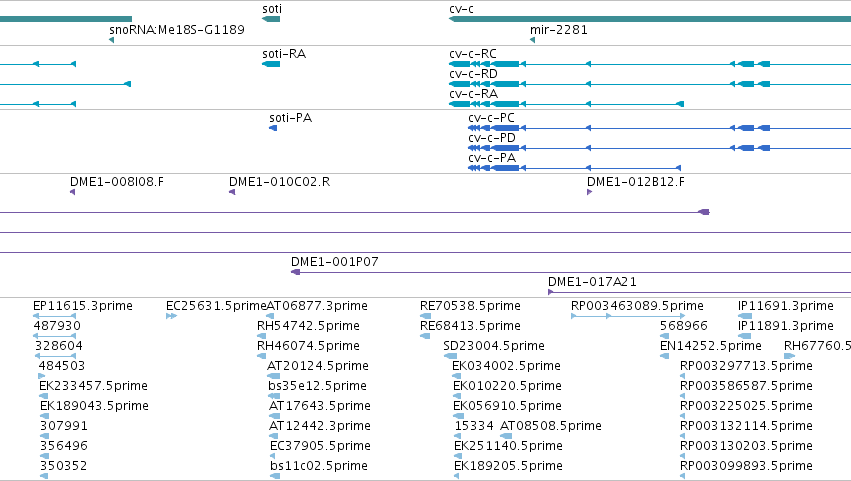Viewport: 851px width, 481px height.
Task: Open the EK233457.5prime EST label
Action: tap(93, 386)
